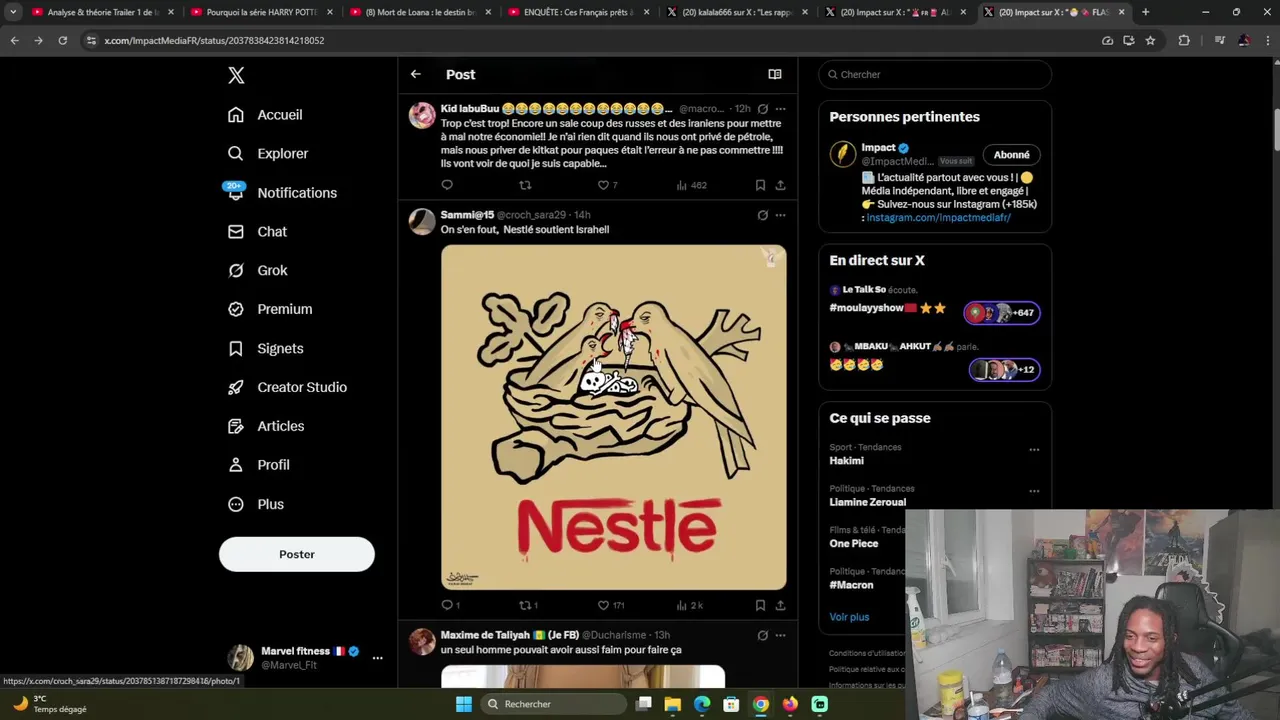The width and height of the screenshot is (1280, 720).
Task: Open Chrome from taskbar
Action: [761, 704]
